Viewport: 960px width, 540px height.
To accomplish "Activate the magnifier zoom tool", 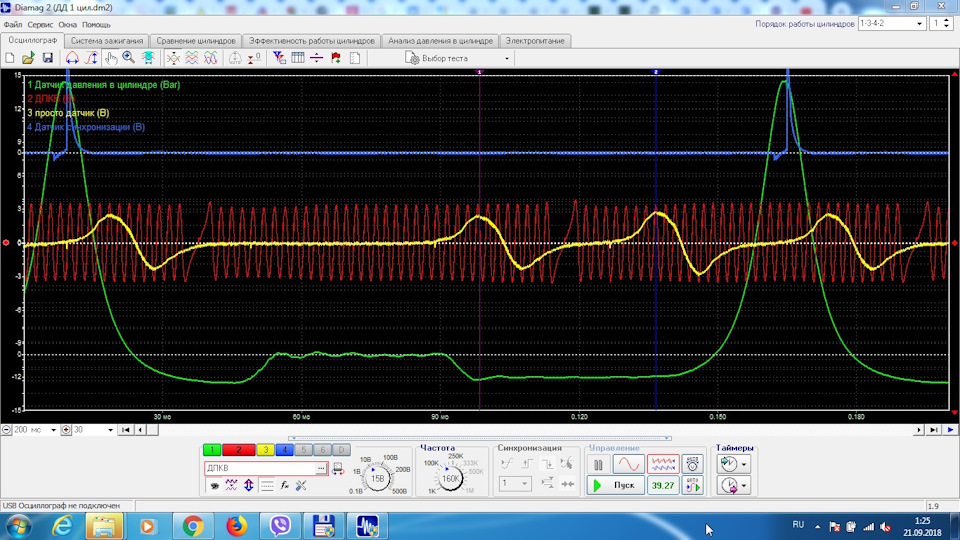I will coord(129,58).
